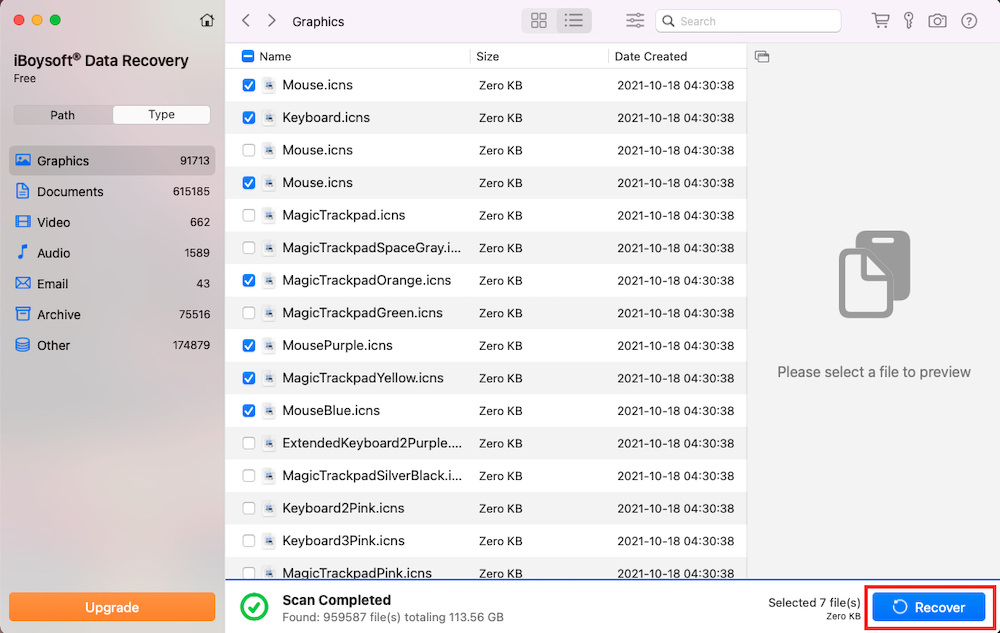Screen dimensions: 1000x633
Task: Uncheck the MouseBlue.icns checkbox
Action: [249, 411]
